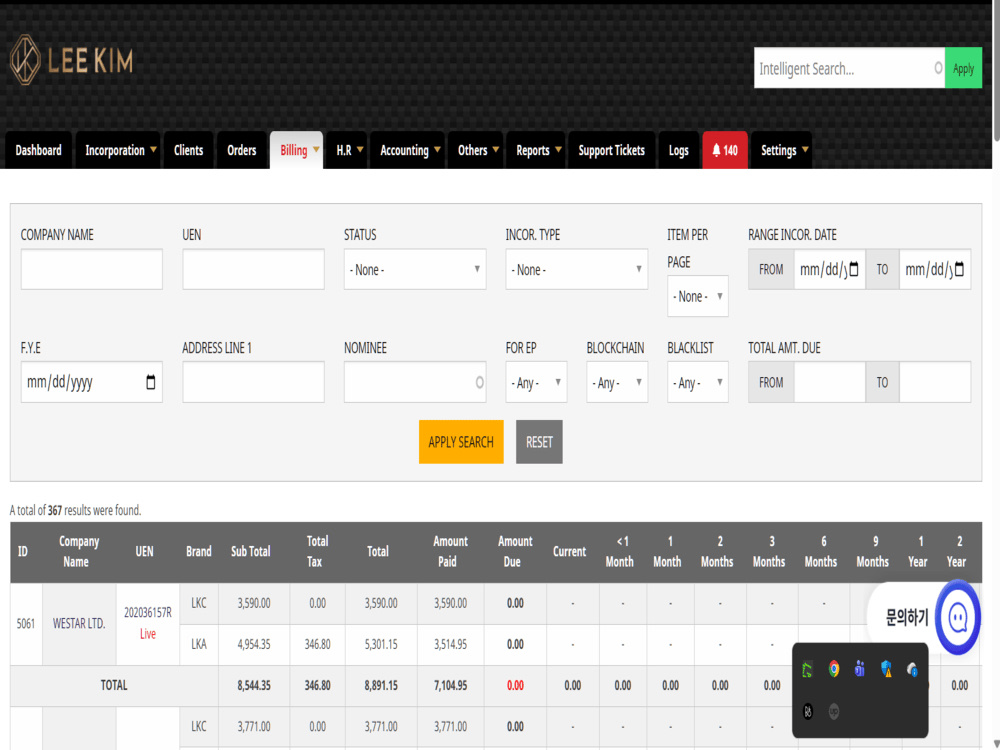Click the Company Name column header
The image size is (1000, 750).
[x=78, y=552]
